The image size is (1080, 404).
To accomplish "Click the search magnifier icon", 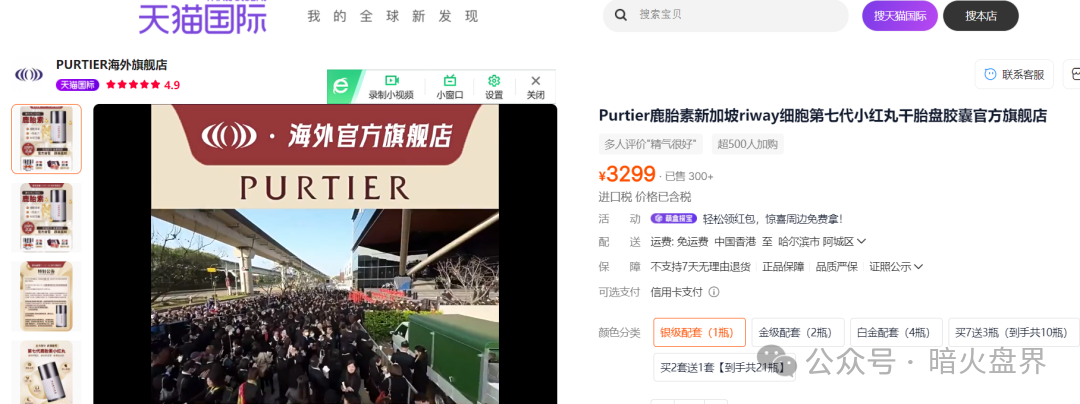I will pyautogui.click(x=621, y=15).
